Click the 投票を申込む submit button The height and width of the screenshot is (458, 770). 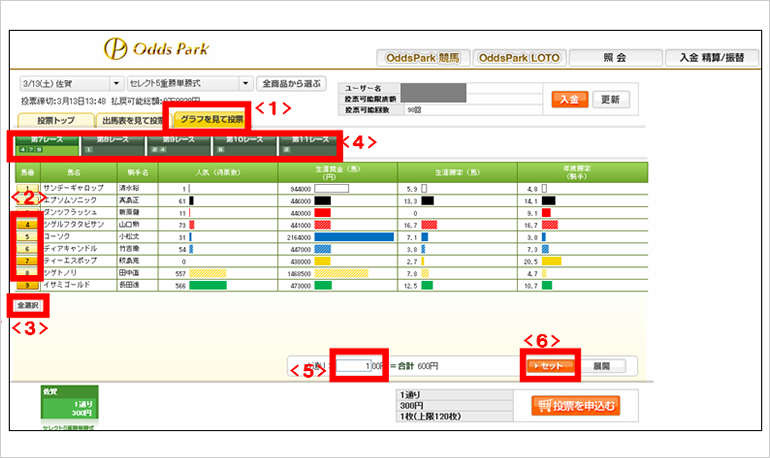tap(576, 406)
